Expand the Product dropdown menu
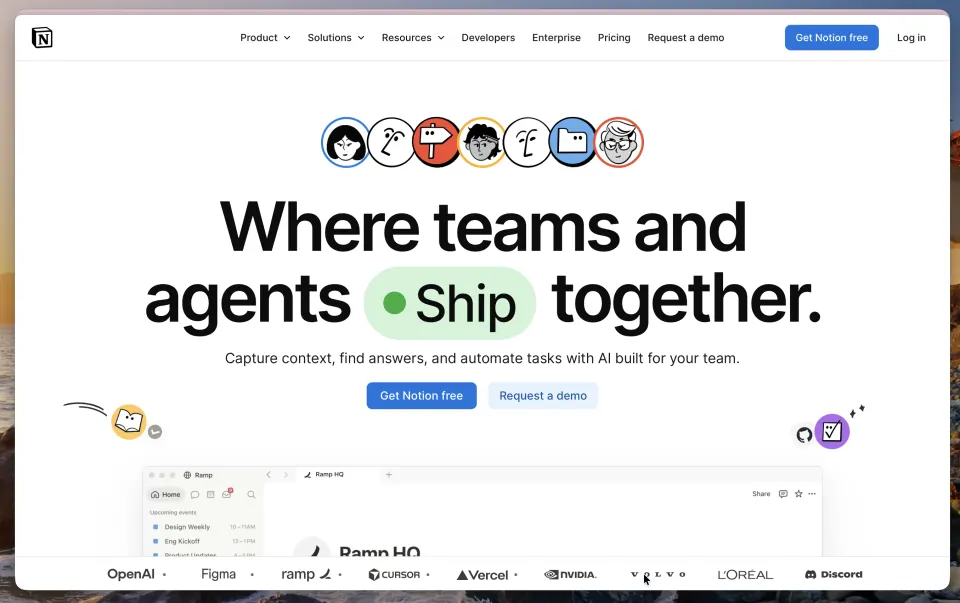Screen dimensions: 960x603 (265, 38)
